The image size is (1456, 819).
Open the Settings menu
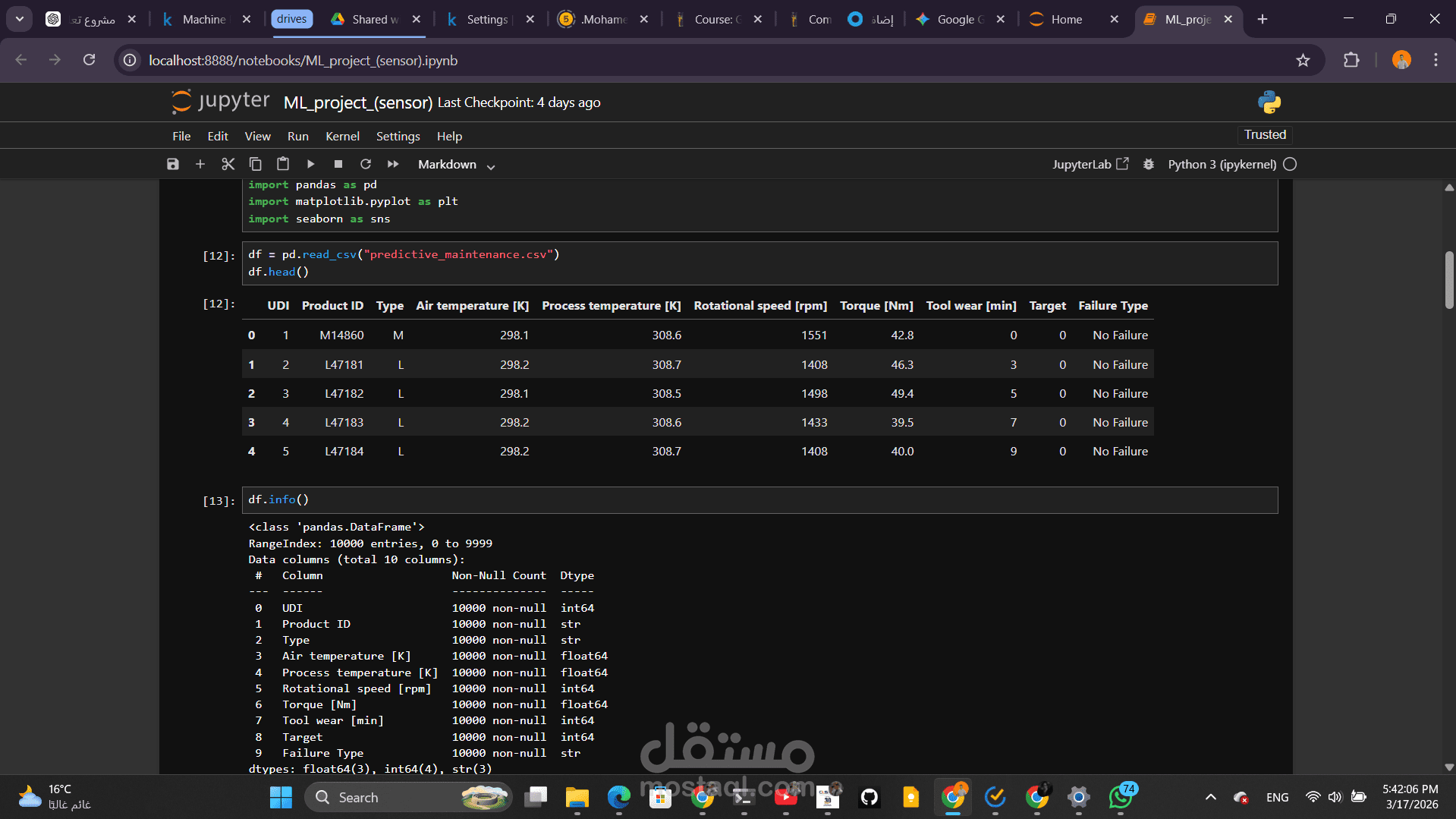coord(398,136)
